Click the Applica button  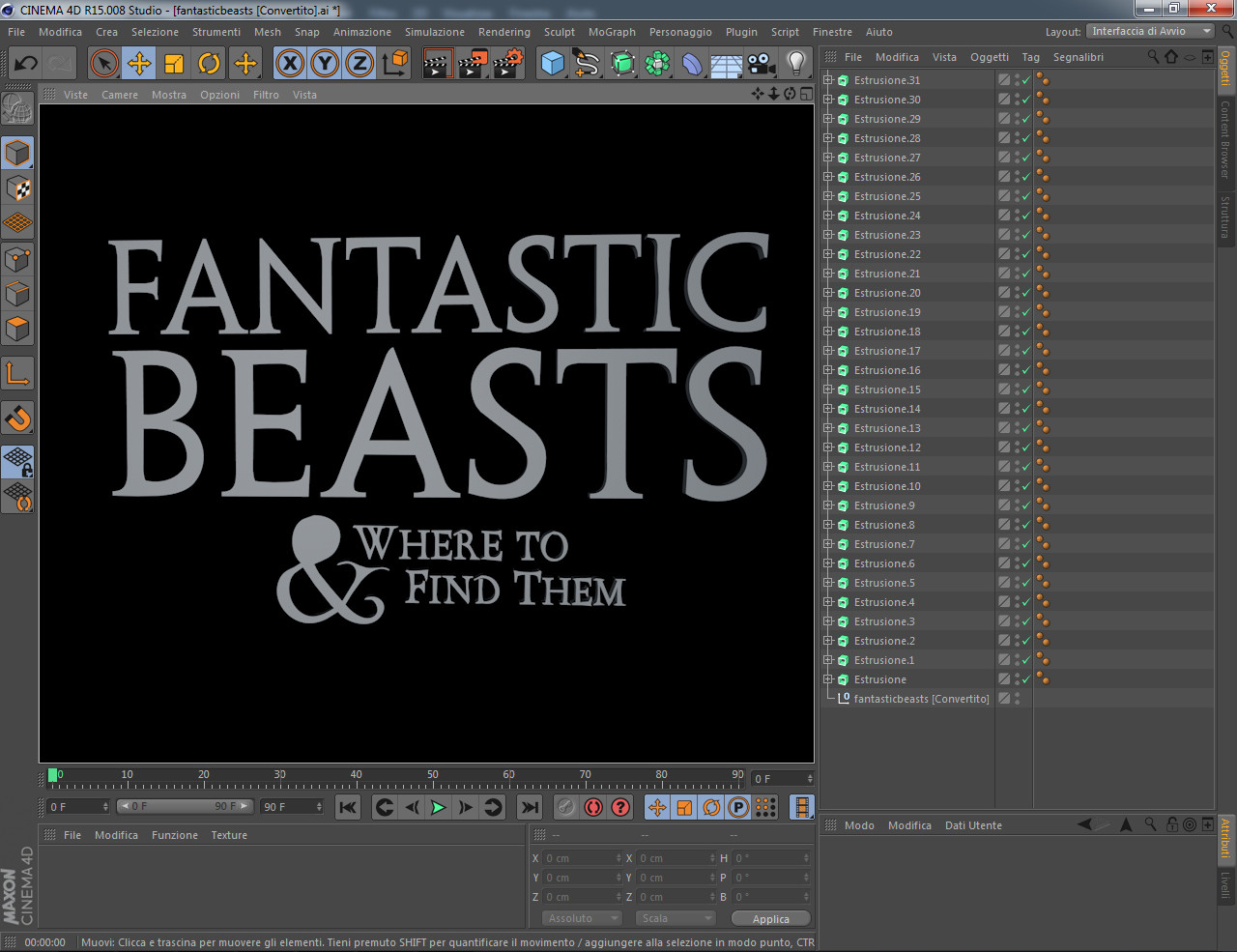tap(770, 919)
